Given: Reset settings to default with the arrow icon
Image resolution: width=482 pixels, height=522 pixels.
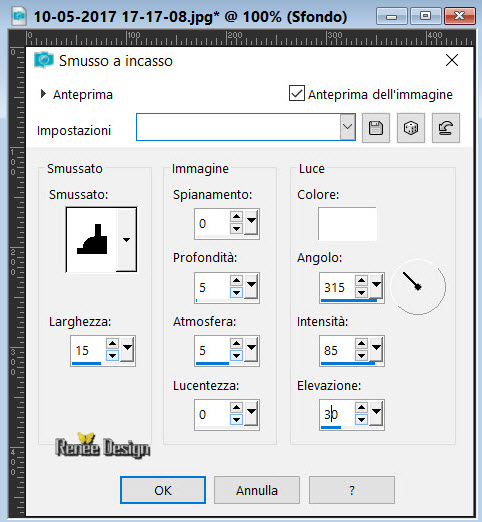Looking at the screenshot, I should click(x=446, y=128).
